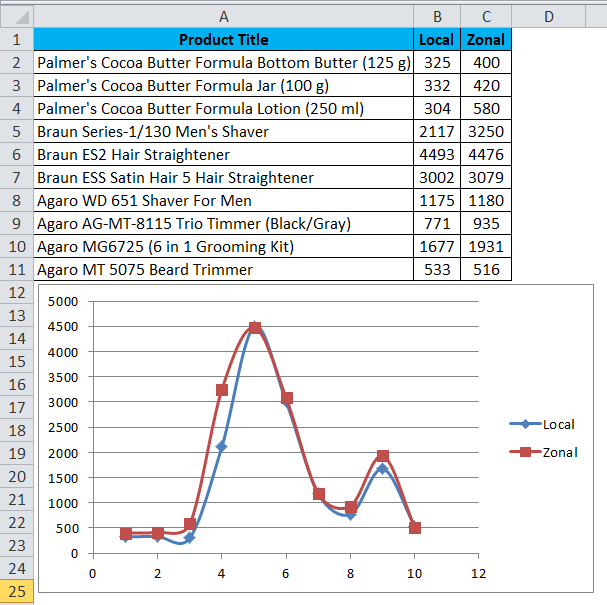Click Local value 771
The width and height of the screenshot is (607, 605).
click(437, 224)
